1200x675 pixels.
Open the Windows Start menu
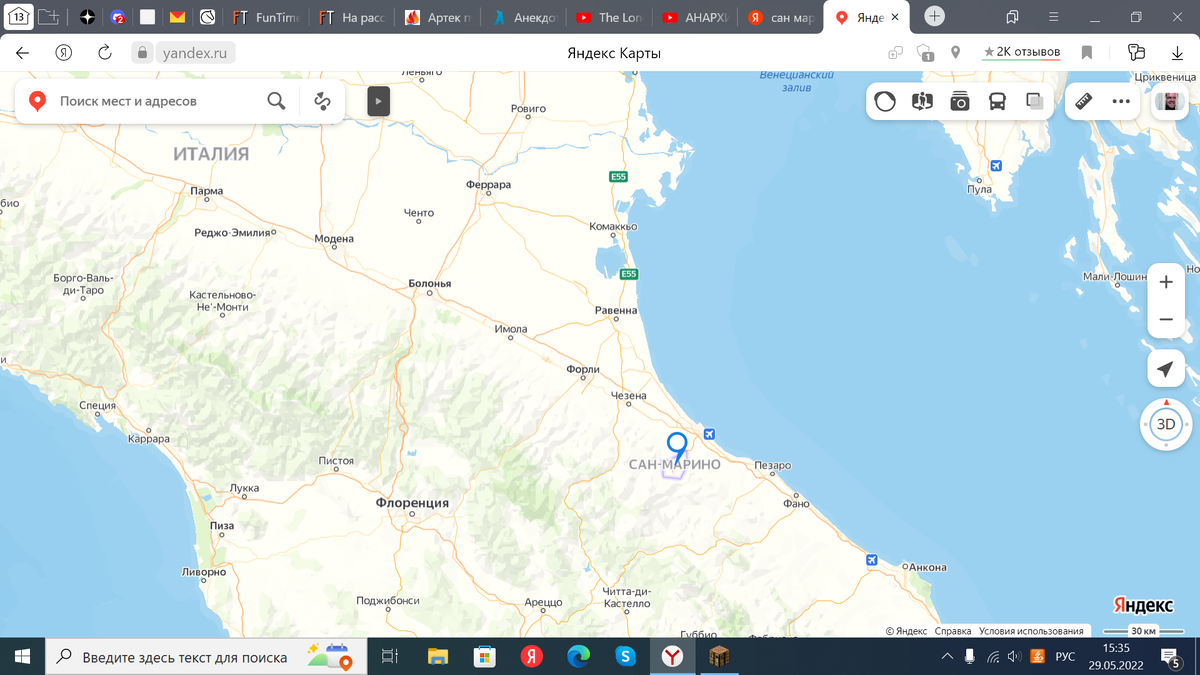22,656
